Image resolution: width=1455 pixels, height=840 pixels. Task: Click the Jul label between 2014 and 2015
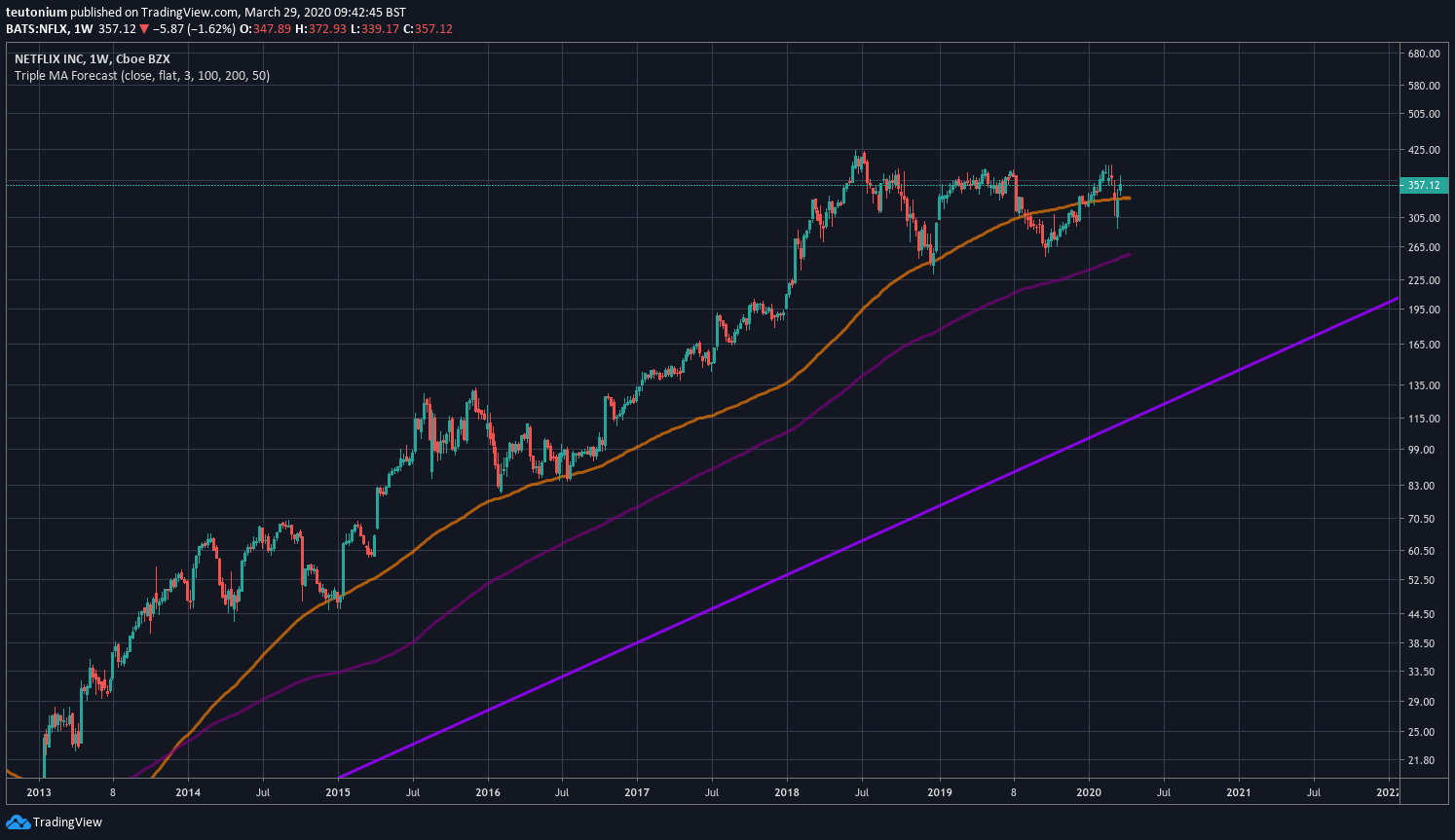click(x=263, y=792)
